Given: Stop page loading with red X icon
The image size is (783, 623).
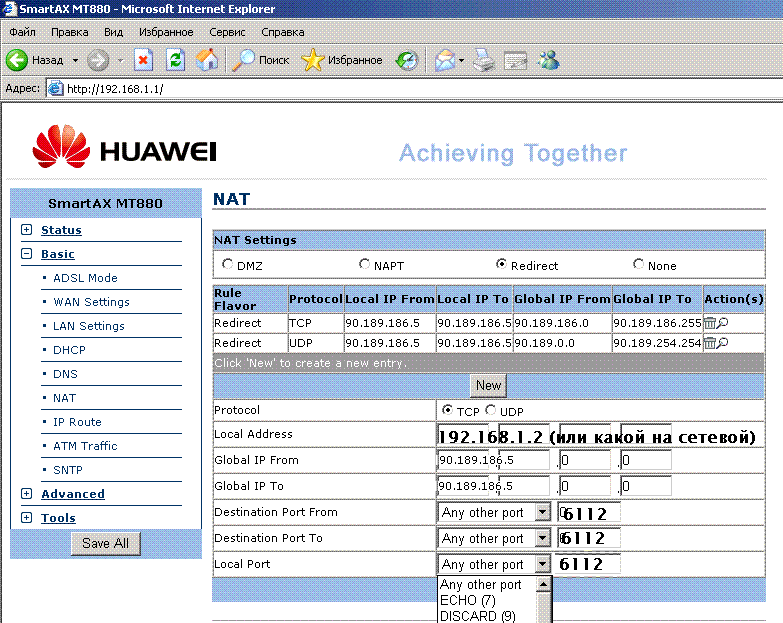Looking at the screenshot, I should point(143,60).
